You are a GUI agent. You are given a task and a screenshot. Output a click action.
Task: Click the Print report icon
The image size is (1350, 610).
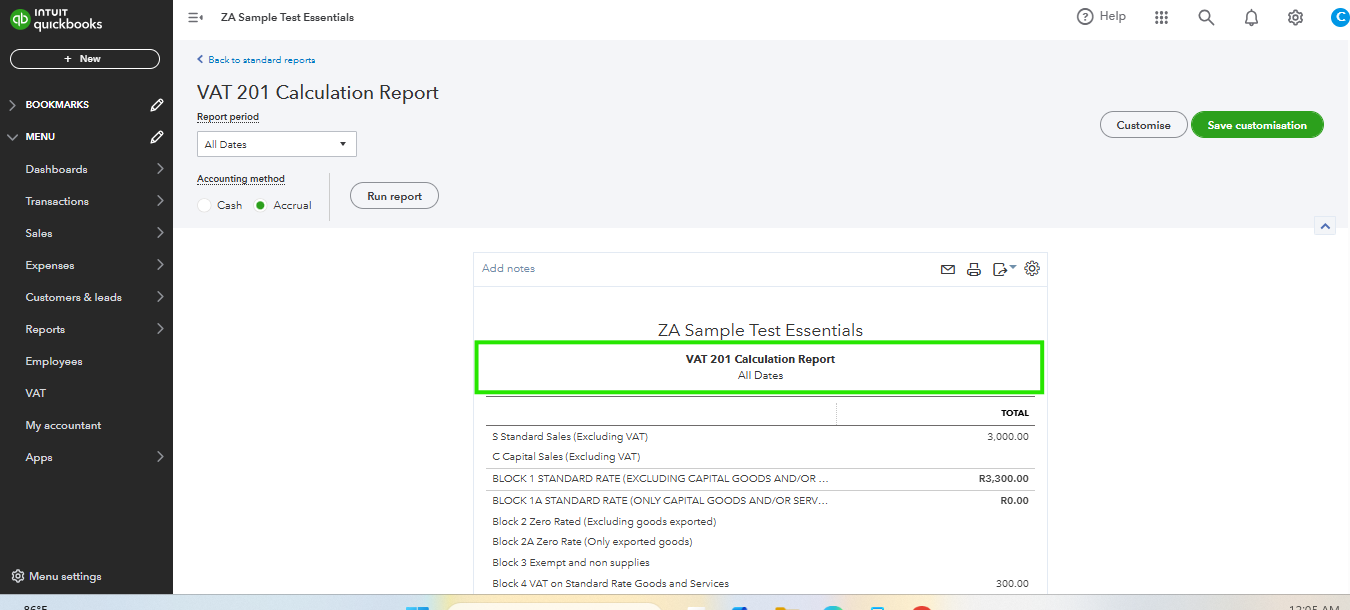974,268
